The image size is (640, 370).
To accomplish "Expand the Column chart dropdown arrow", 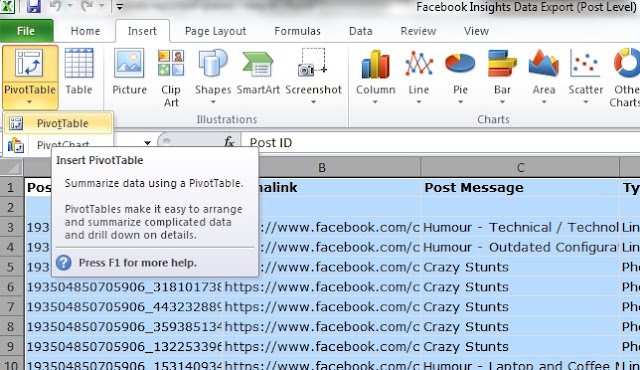I will pos(375,102).
